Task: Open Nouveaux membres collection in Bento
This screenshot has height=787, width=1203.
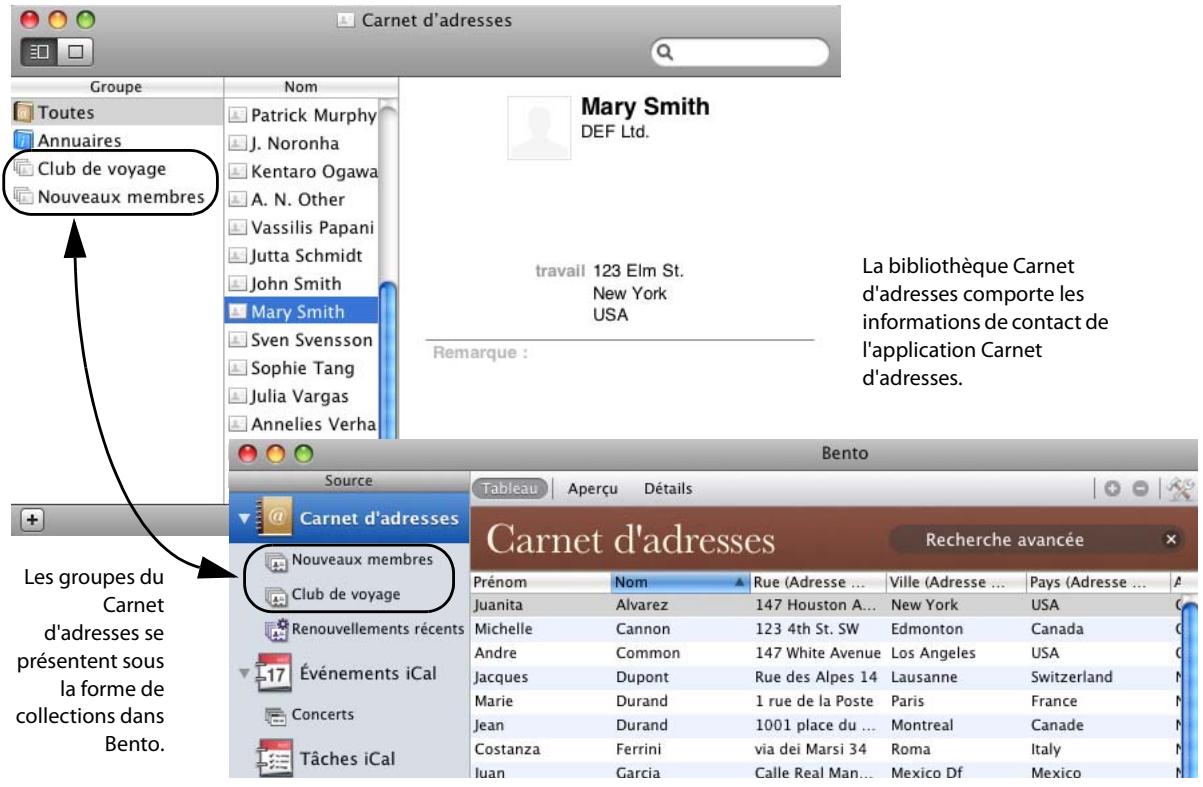Action: tap(349, 559)
